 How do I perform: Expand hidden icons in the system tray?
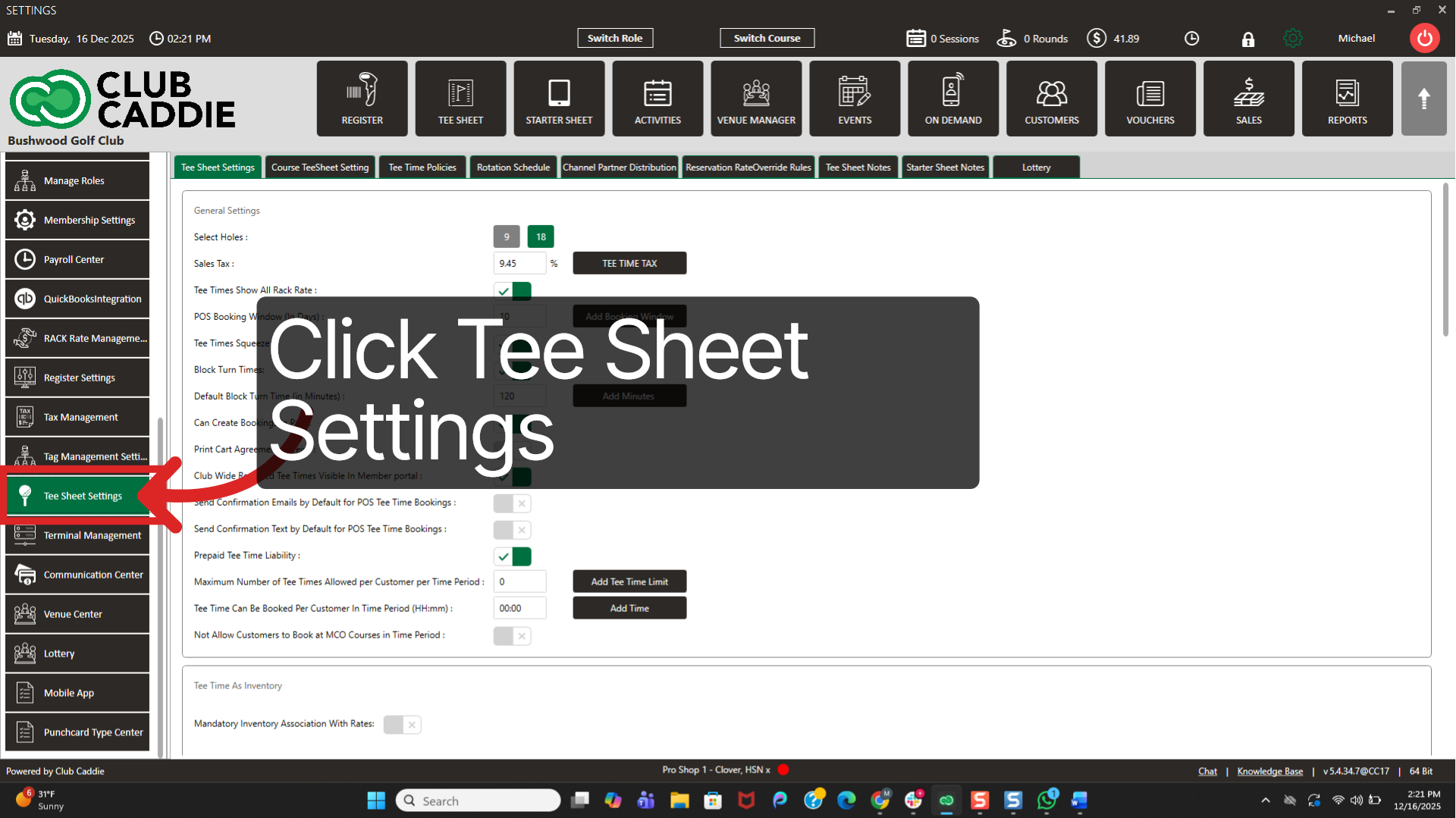tap(1265, 800)
